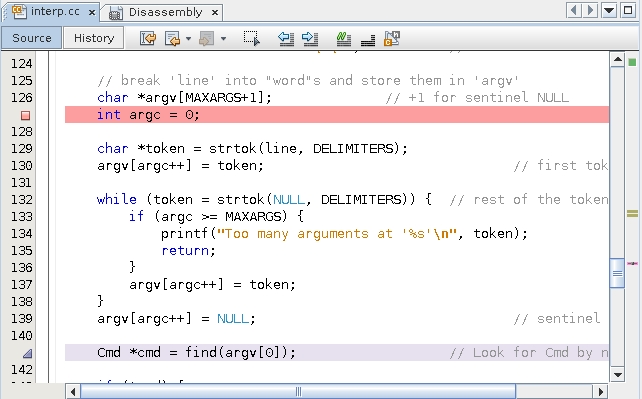
Task: Click the 'return;' statement on line 135
Action: pos(188,250)
